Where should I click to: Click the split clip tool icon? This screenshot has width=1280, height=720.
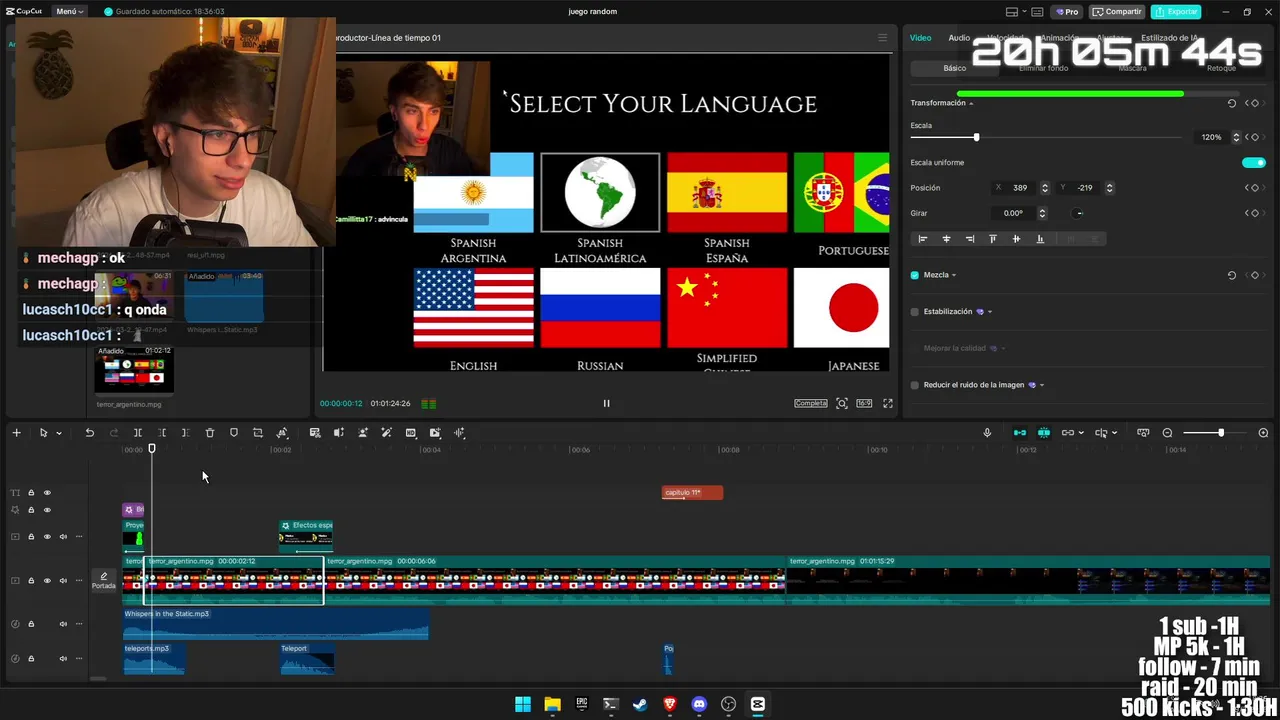137,433
